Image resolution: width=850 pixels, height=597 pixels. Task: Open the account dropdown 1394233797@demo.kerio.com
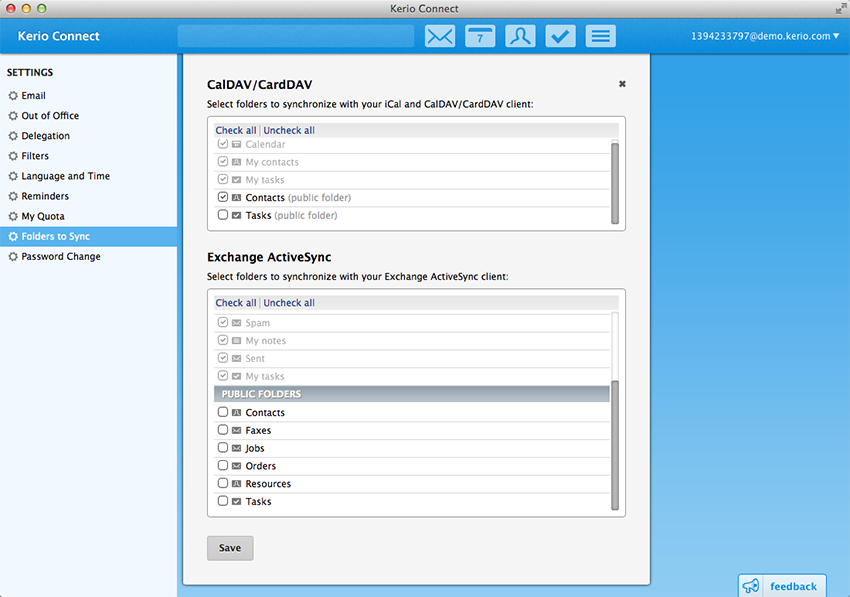tap(765, 36)
